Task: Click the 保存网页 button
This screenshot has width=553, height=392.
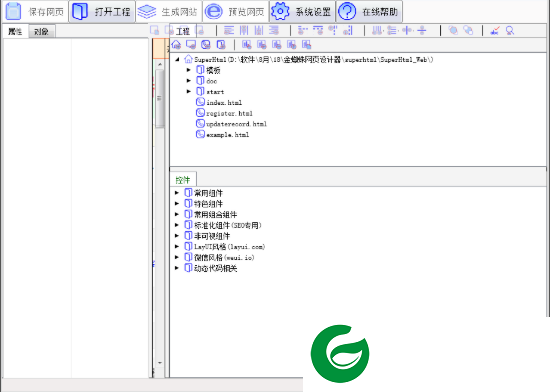Action: click(35, 11)
